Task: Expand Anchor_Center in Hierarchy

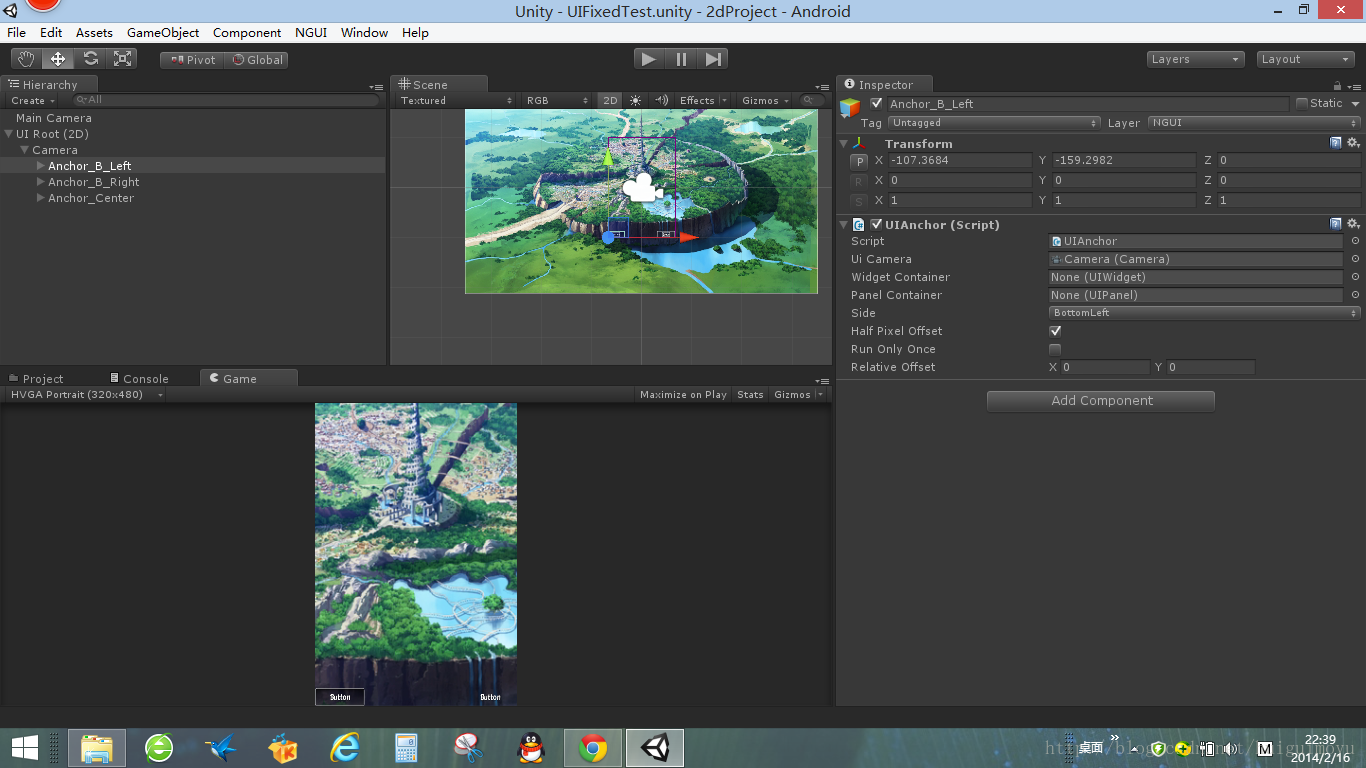Action: [x=41, y=198]
